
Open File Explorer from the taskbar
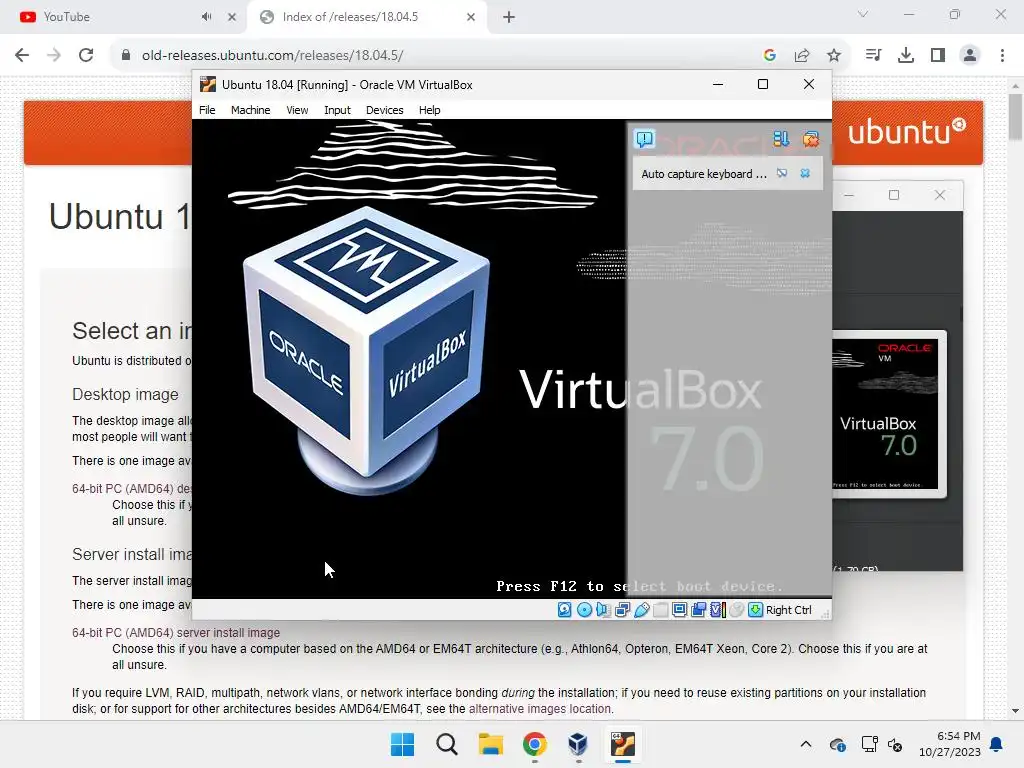pyautogui.click(x=490, y=744)
